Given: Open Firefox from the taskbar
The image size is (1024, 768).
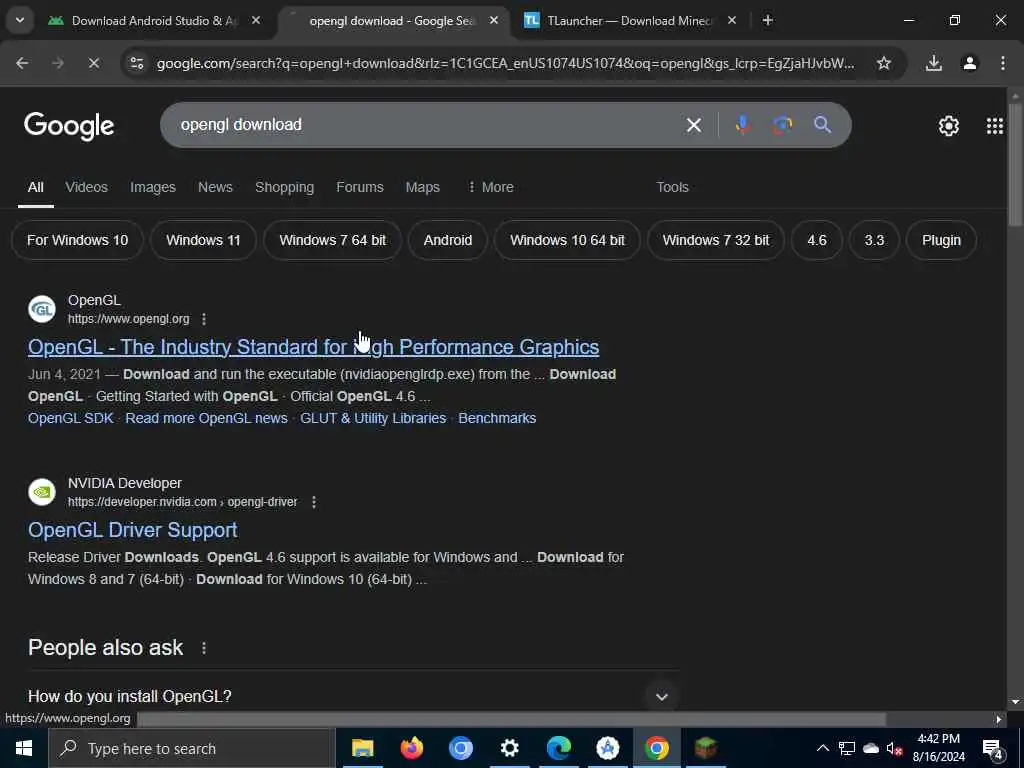Looking at the screenshot, I should [x=411, y=748].
